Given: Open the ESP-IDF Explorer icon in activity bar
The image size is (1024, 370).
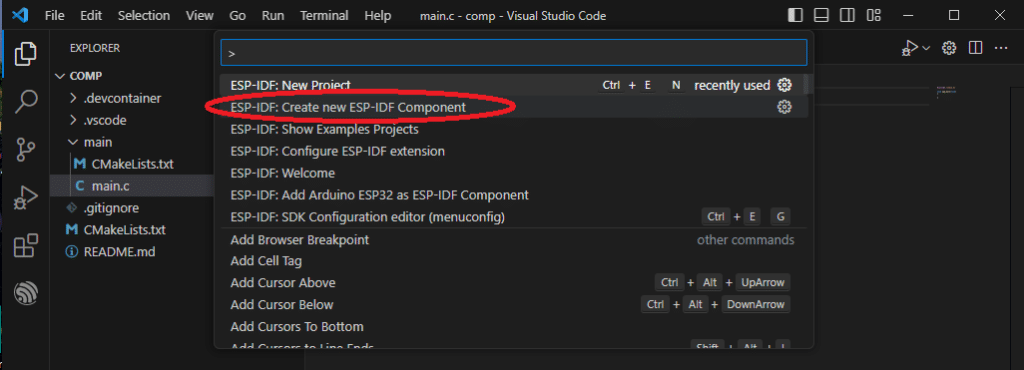Looking at the screenshot, I should coord(26,293).
